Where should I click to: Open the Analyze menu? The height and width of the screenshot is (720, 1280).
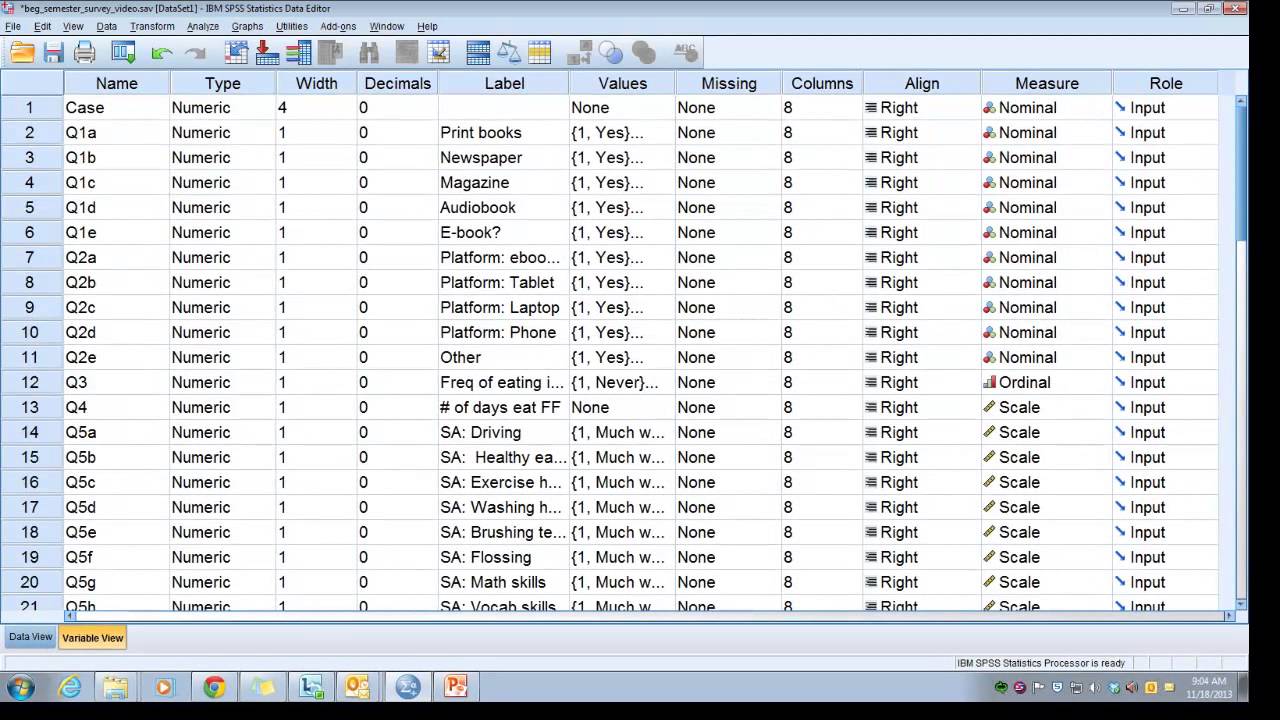[x=203, y=26]
